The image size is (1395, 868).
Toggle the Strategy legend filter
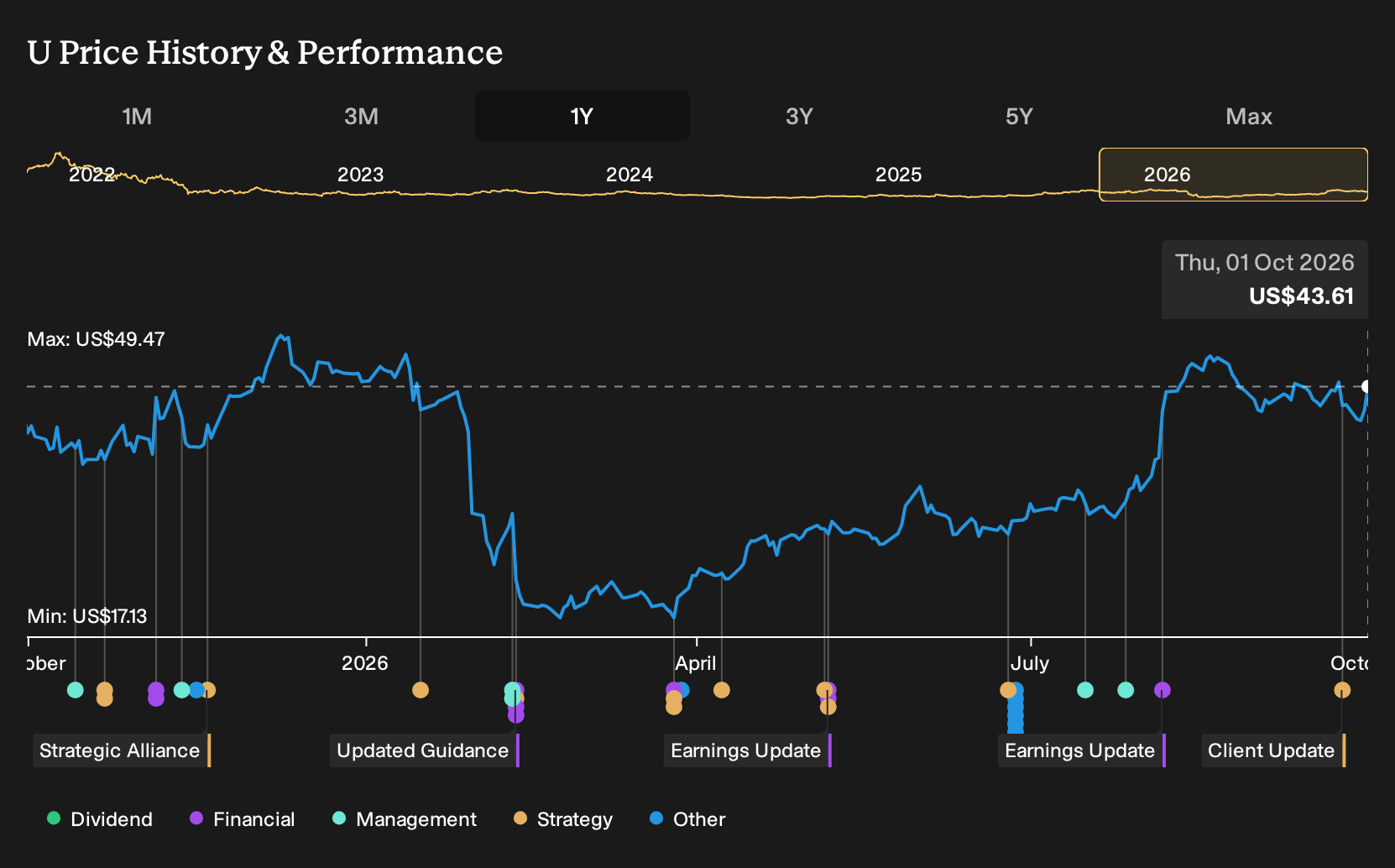563,819
